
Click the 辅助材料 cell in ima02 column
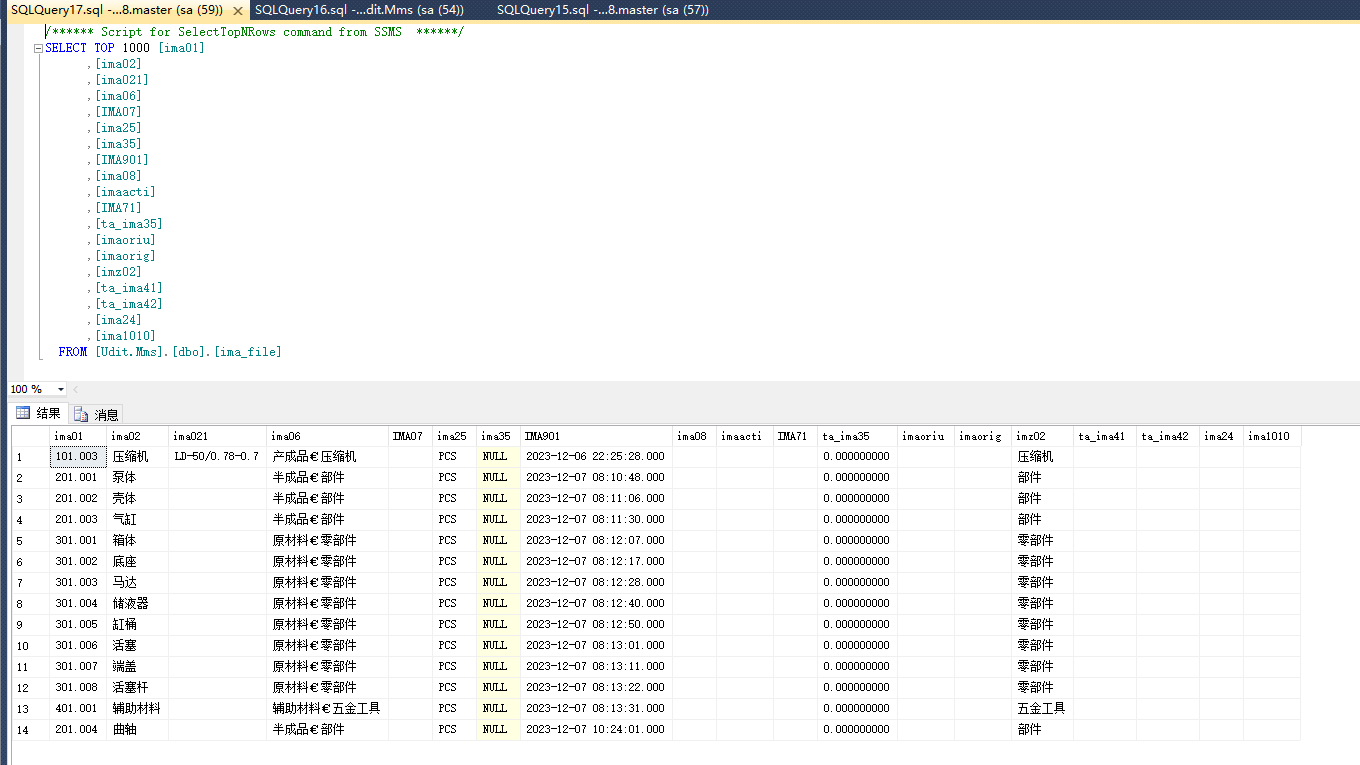(x=136, y=709)
